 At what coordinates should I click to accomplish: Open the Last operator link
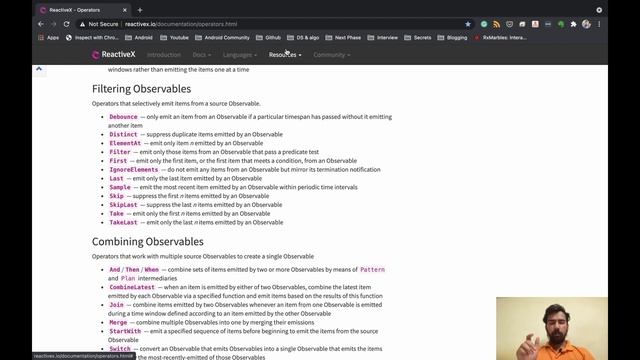point(116,178)
